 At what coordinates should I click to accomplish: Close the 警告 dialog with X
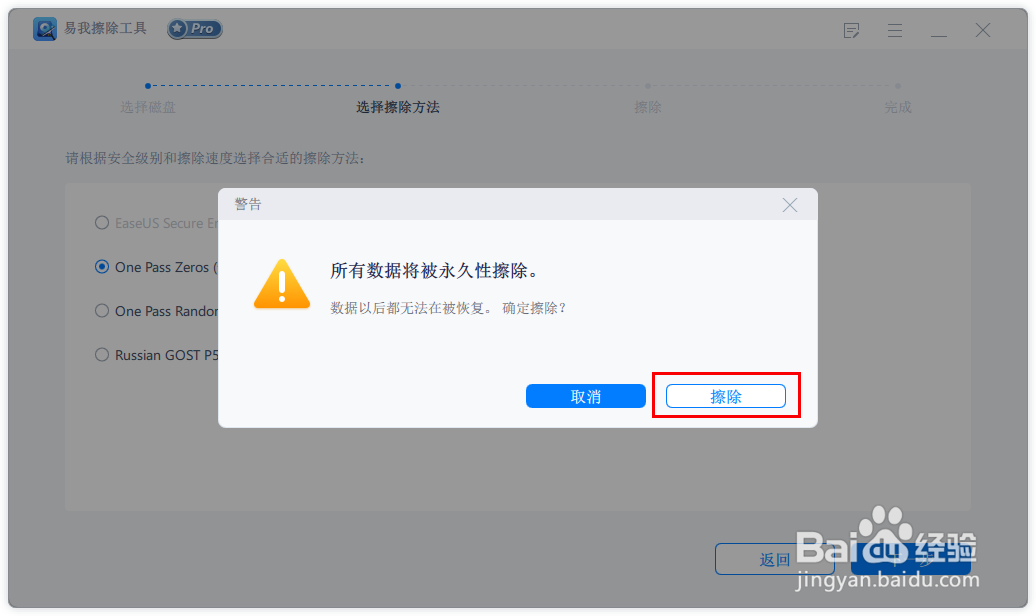790,205
